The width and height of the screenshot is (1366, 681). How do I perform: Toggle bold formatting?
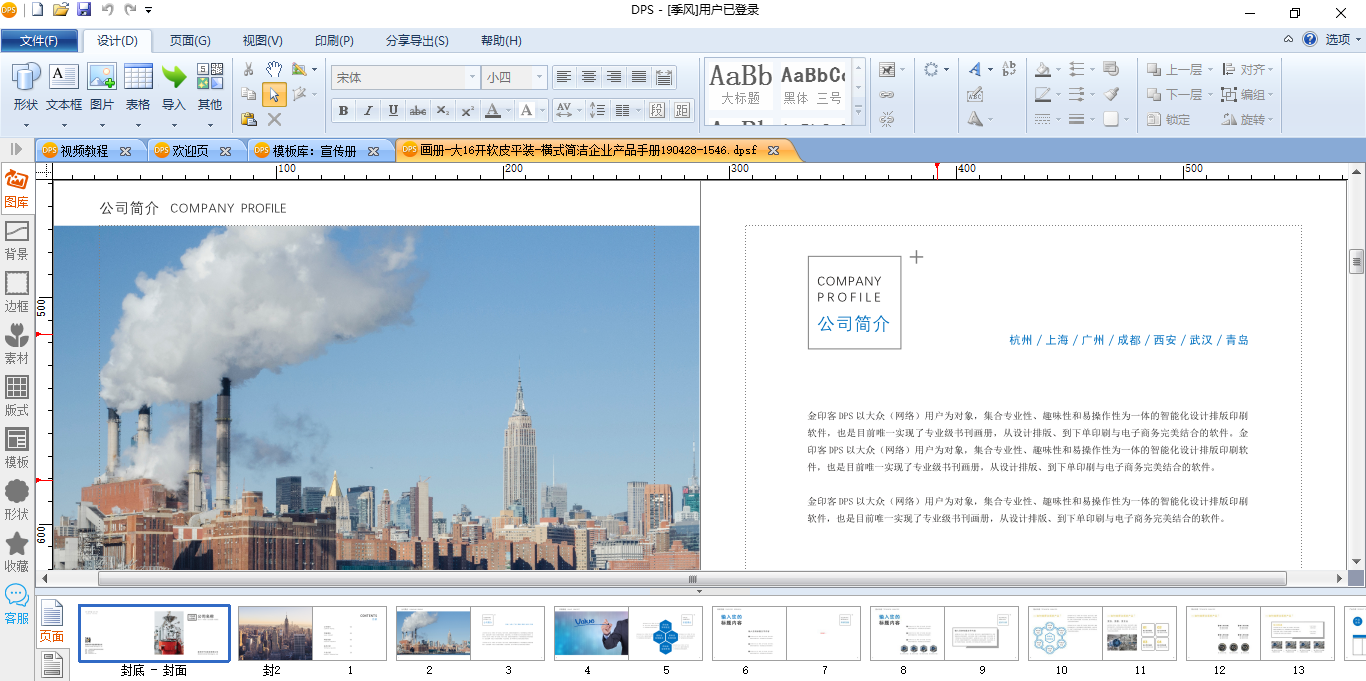point(343,110)
